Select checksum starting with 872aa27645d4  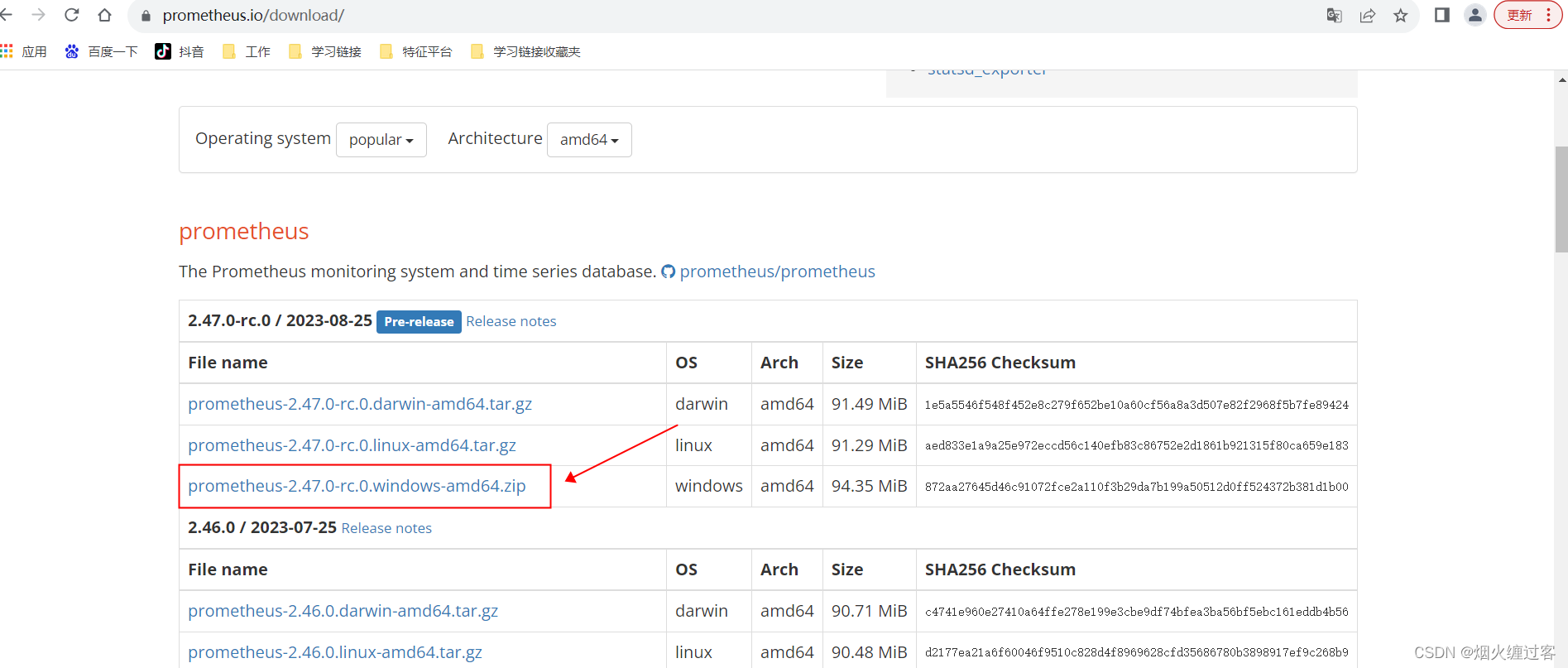(1136, 487)
